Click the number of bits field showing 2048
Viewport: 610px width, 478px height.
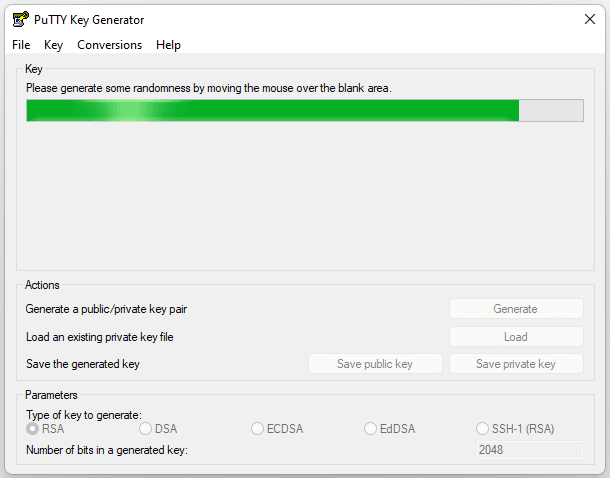click(529, 450)
